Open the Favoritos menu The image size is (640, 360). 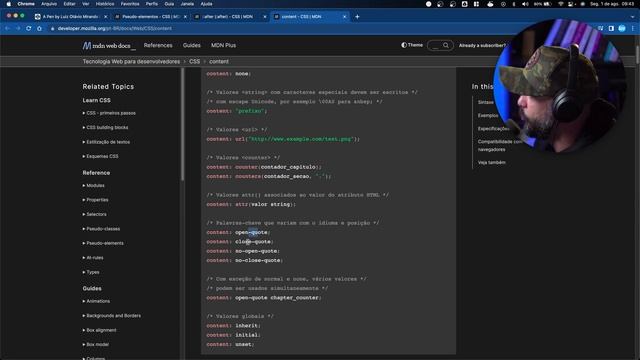pos(130,4)
